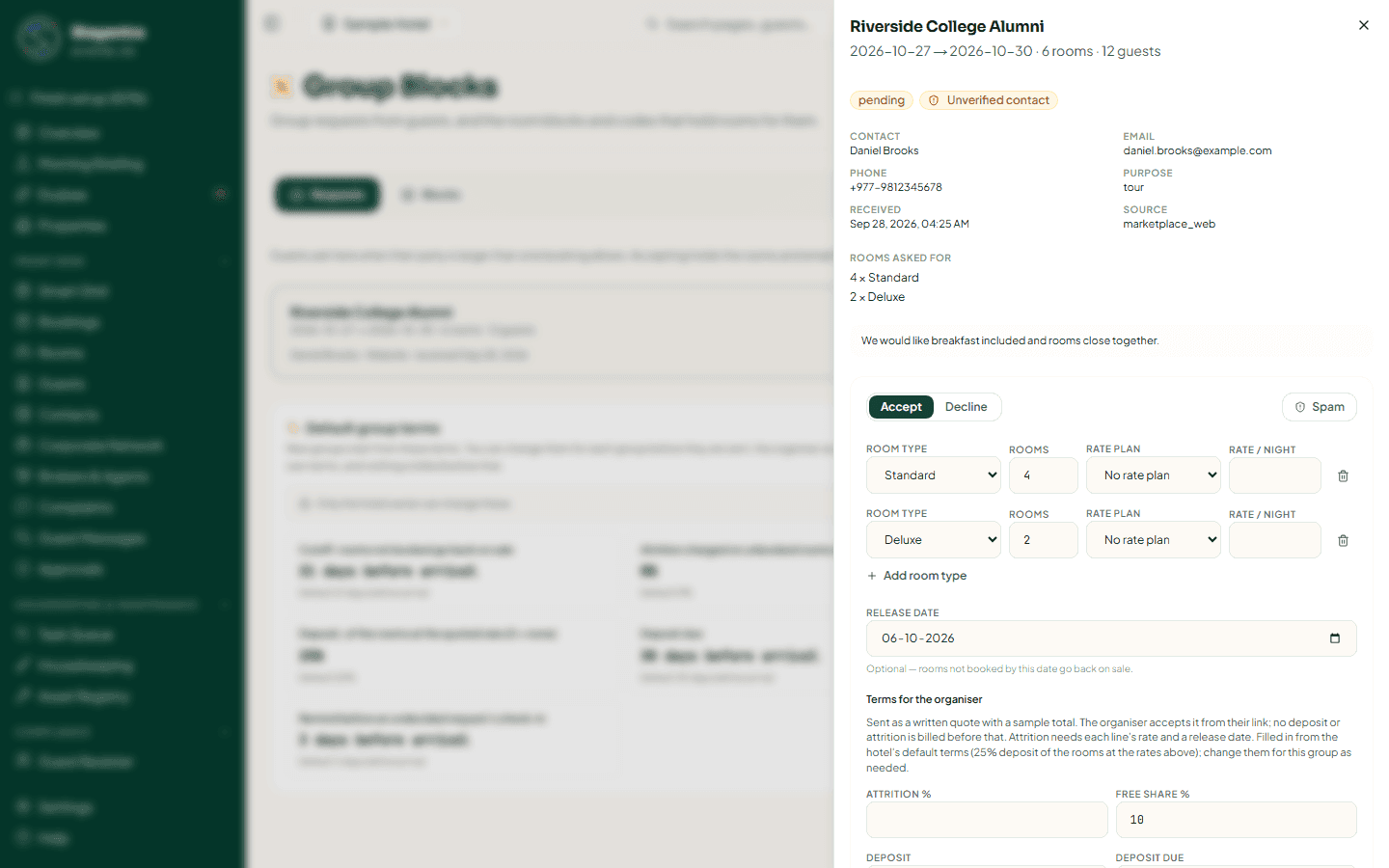1389x868 pixels.
Task: Open the Deluxe room type dropdown
Action: click(x=934, y=540)
